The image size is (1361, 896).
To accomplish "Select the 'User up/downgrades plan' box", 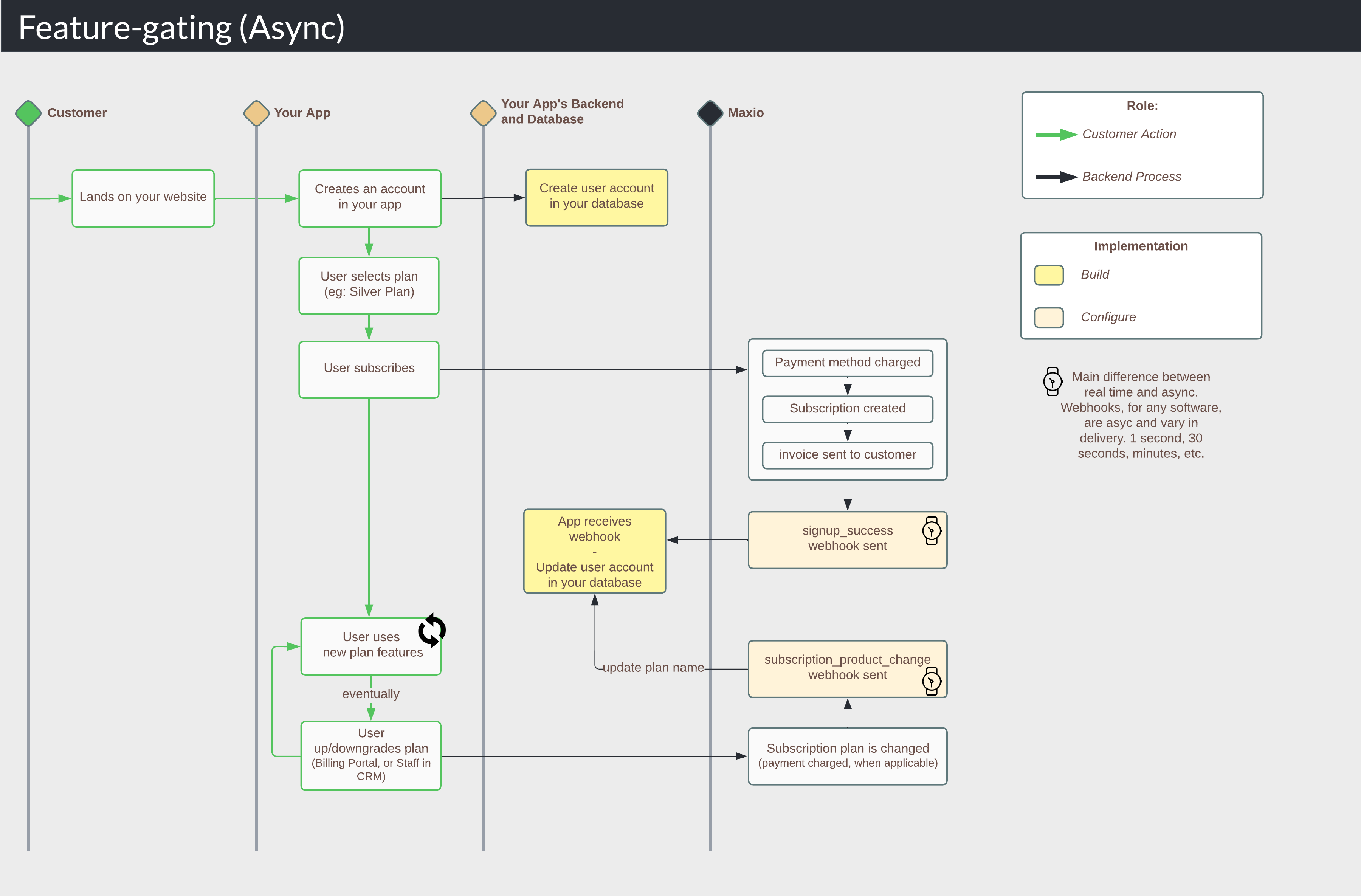I will tap(370, 755).
